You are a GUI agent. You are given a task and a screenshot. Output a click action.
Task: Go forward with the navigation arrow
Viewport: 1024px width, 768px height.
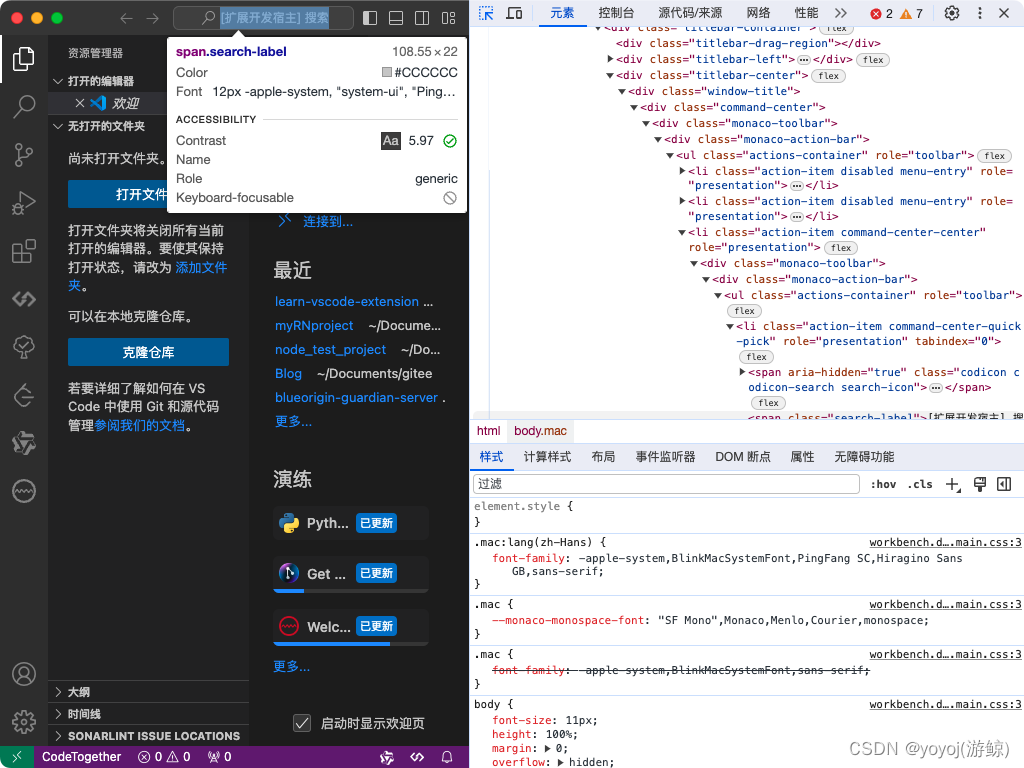152,18
